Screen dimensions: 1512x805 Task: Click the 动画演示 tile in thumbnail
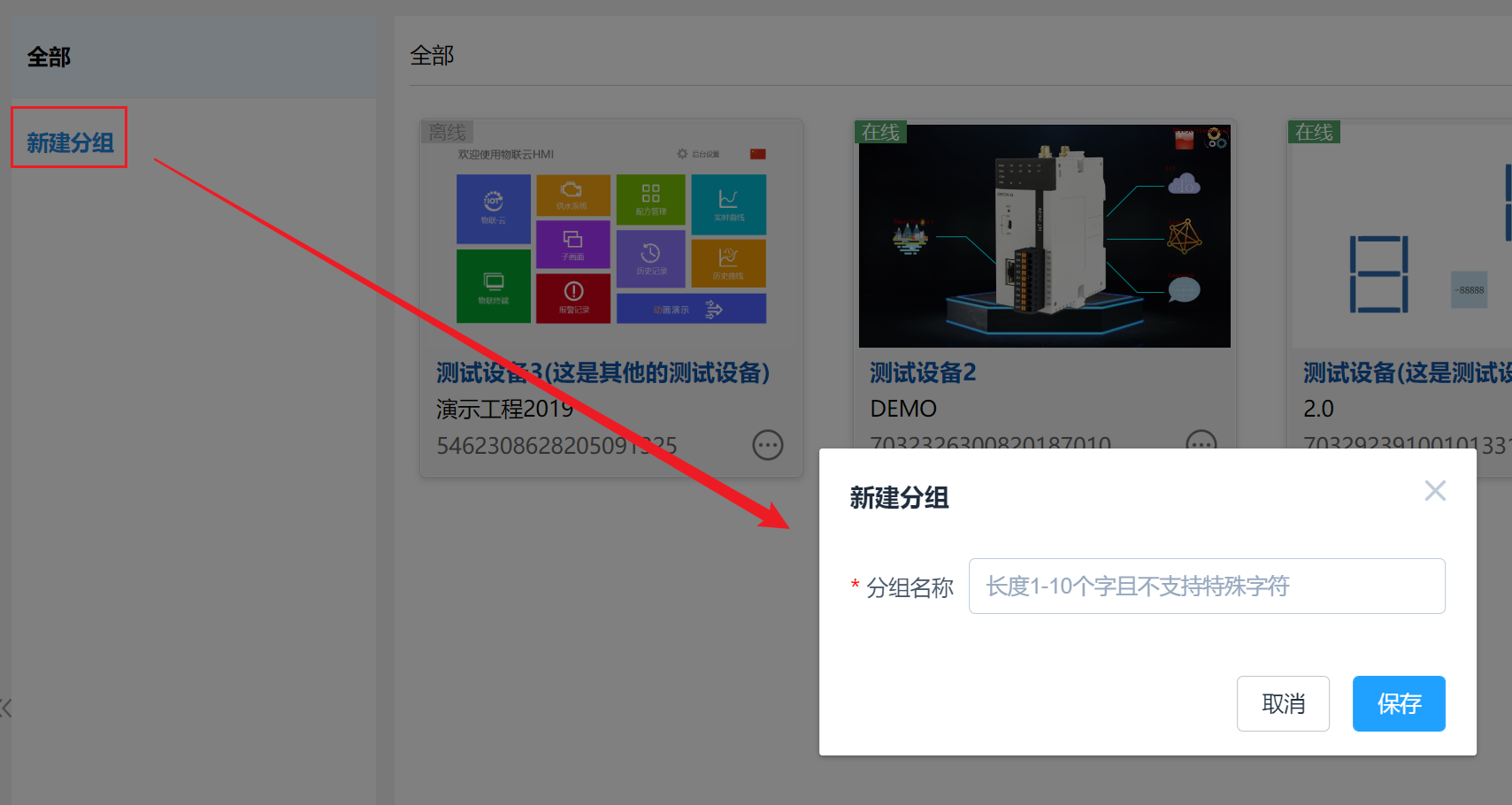click(691, 309)
